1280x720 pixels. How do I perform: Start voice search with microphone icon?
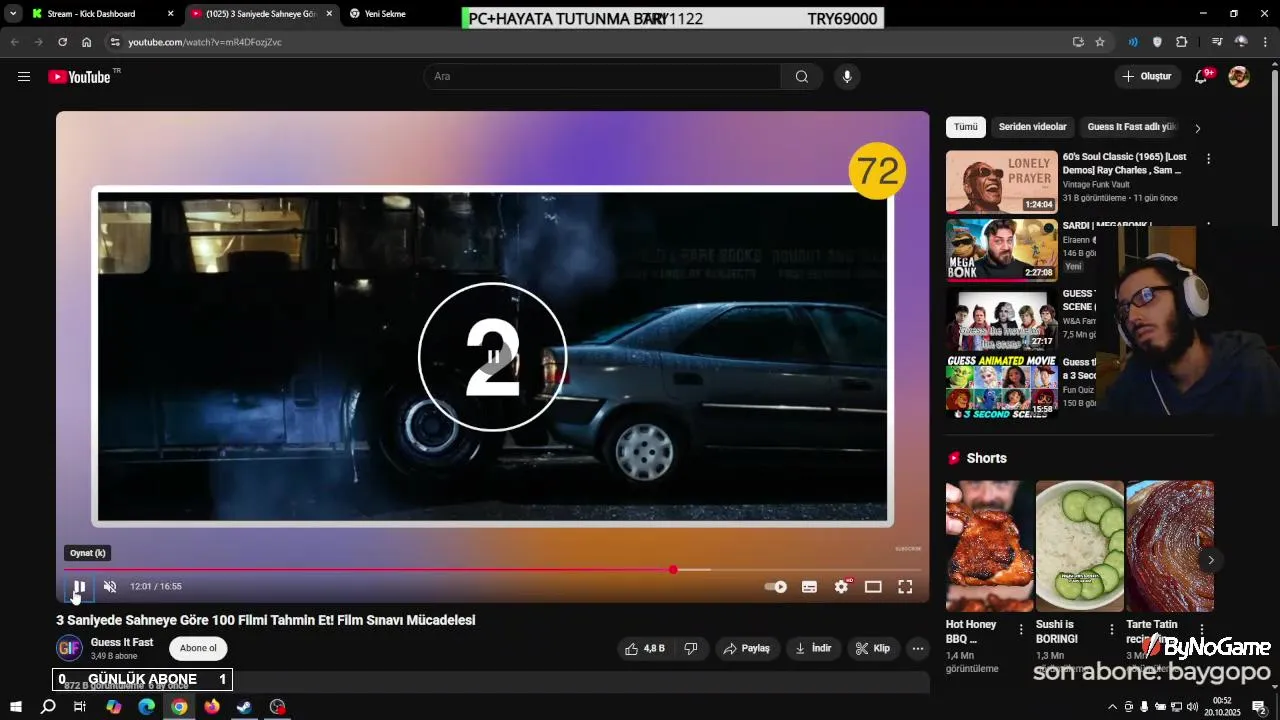pos(847,77)
